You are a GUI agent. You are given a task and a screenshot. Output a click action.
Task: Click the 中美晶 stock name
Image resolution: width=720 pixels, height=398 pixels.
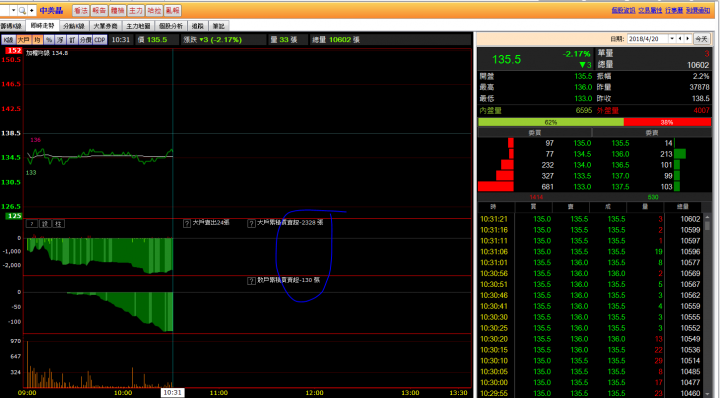pyautogui.click(x=51, y=10)
